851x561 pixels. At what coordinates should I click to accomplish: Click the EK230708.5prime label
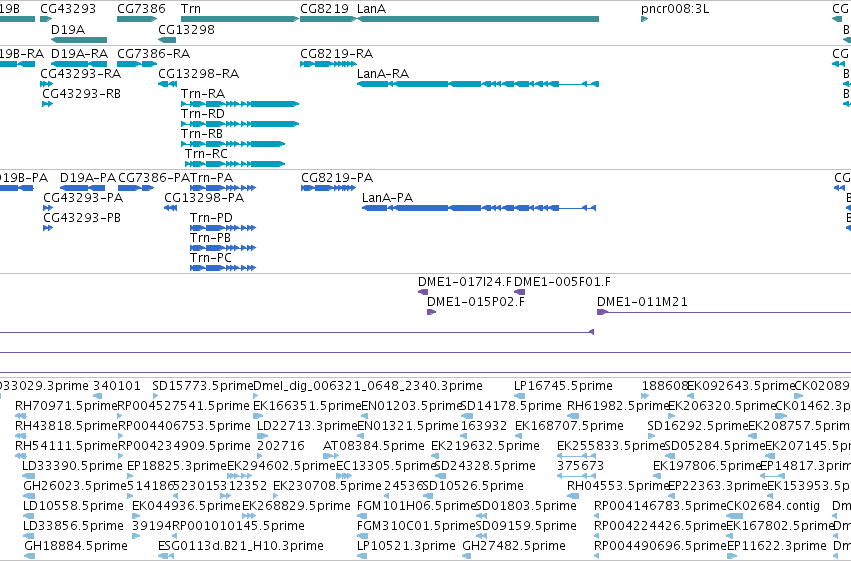pos(327,486)
